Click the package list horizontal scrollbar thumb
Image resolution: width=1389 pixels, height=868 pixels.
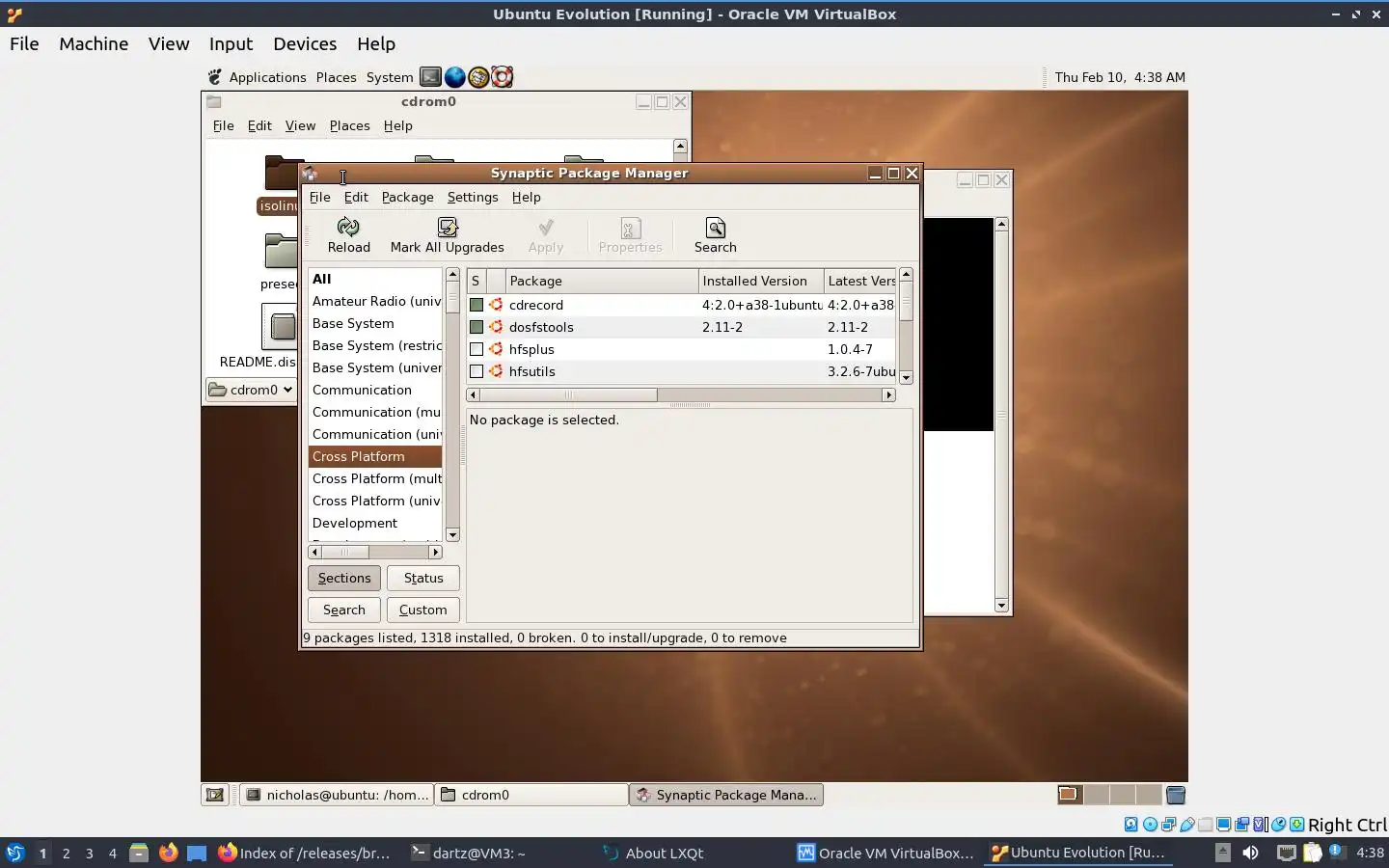pos(568,394)
